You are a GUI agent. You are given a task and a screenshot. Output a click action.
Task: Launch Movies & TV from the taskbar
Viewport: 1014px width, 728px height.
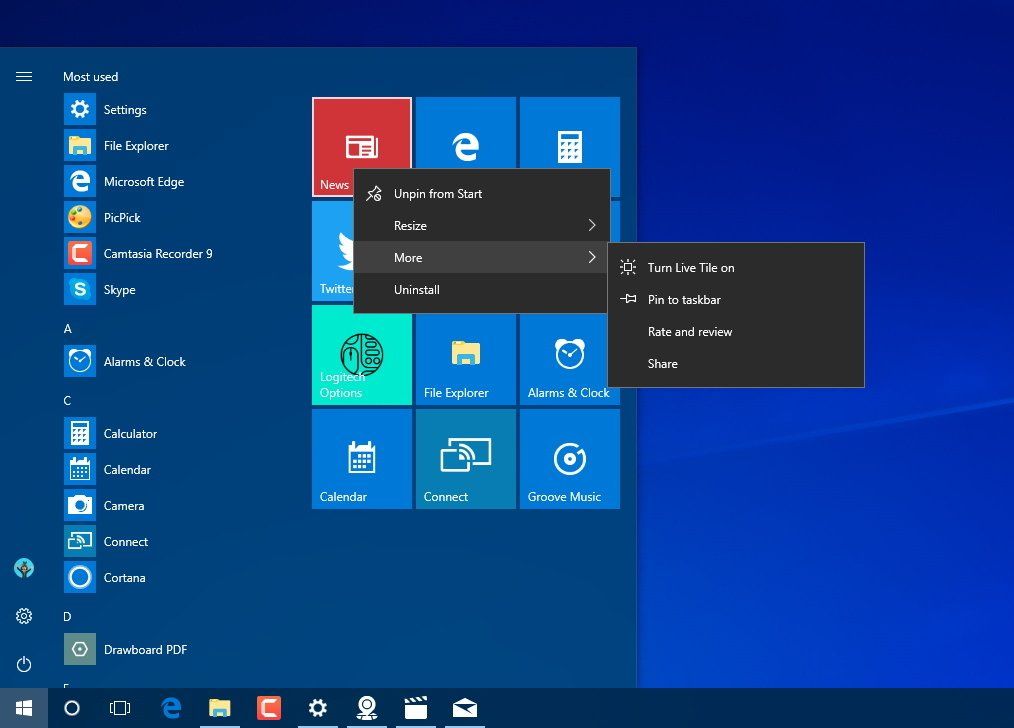point(415,708)
